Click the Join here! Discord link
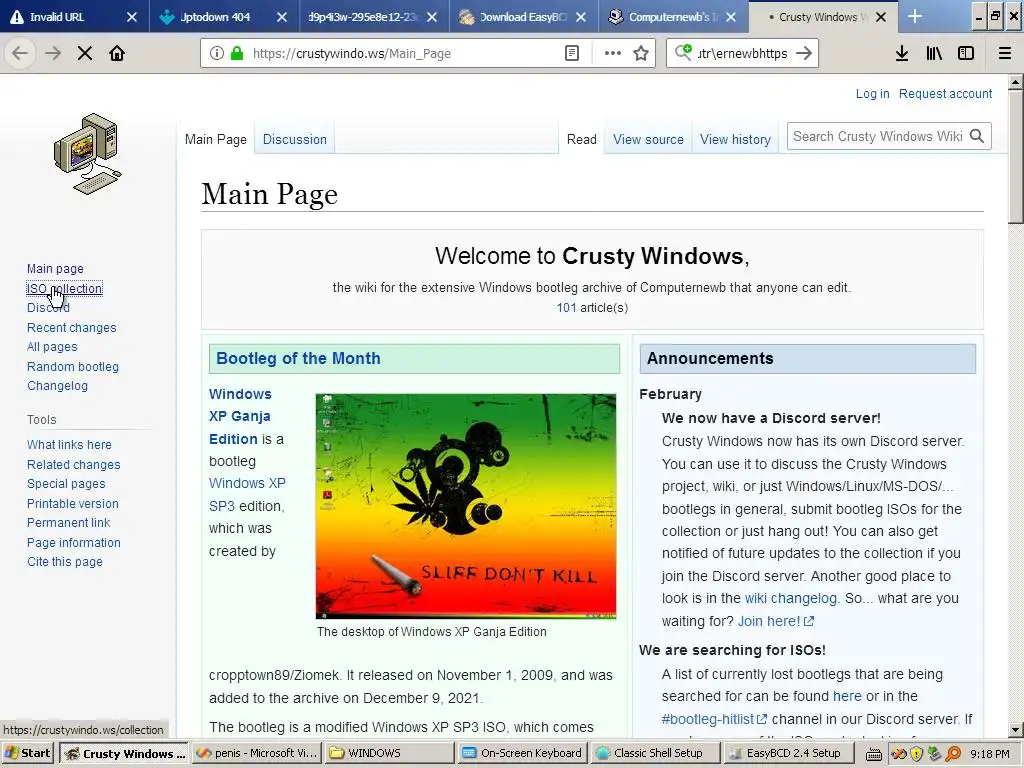The height and width of the screenshot is (768, 1024). 775,621
